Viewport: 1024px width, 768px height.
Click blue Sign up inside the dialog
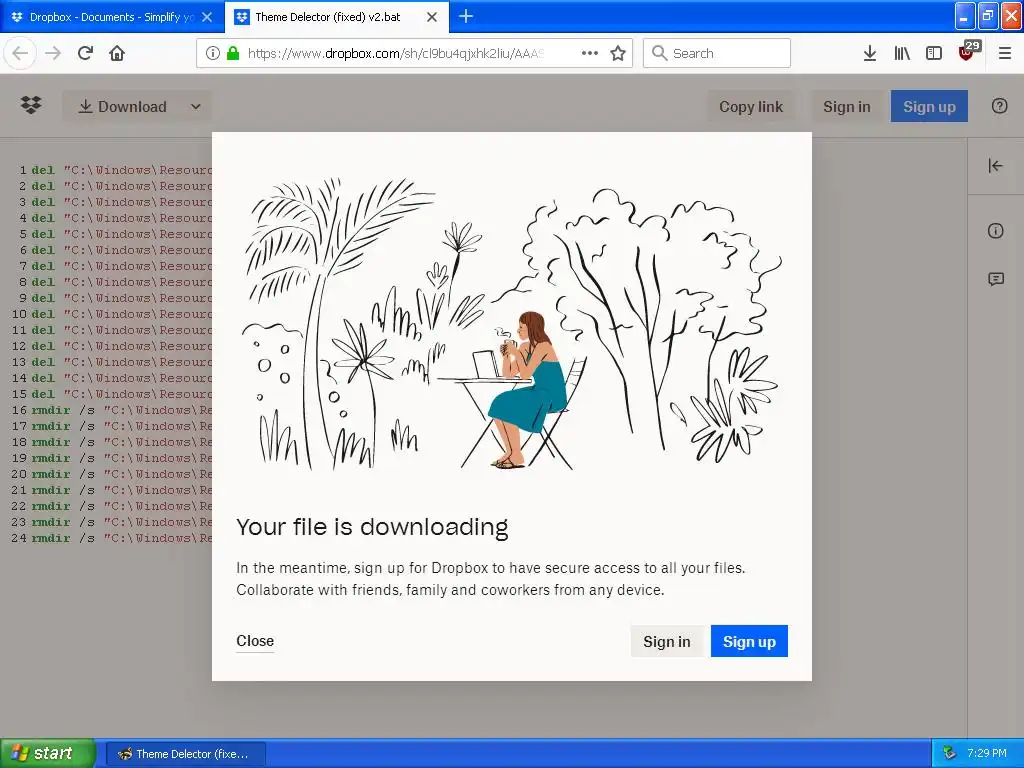pos(749,641)
